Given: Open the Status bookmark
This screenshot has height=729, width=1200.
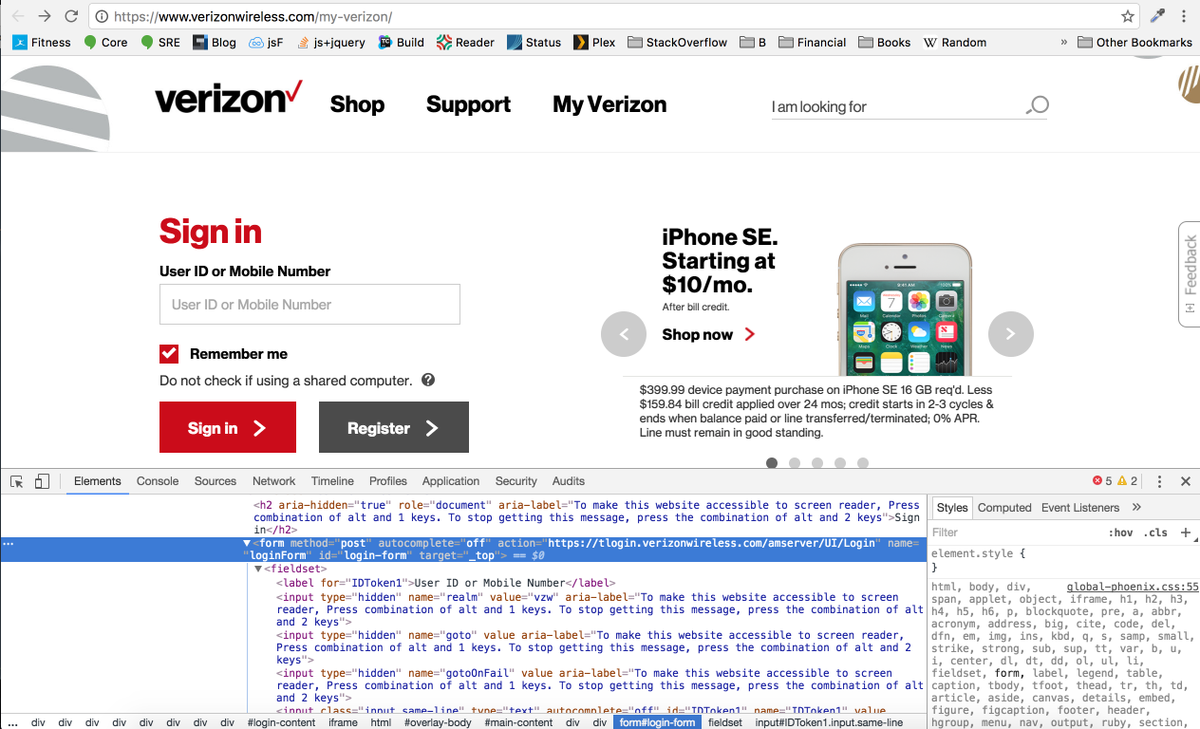Looking at the screenshot, I should 534,42.
